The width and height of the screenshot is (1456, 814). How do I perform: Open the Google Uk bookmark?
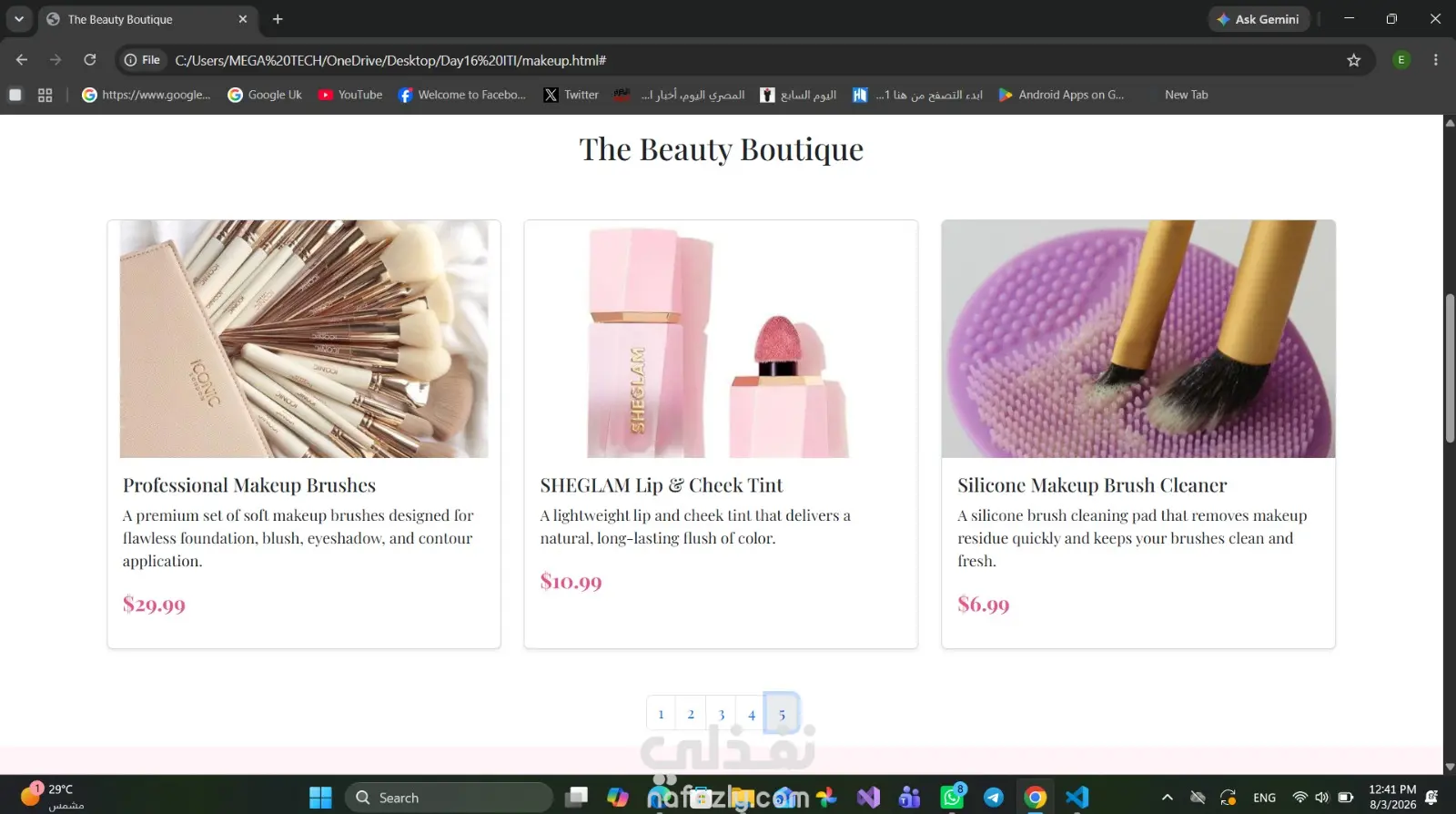(x=265, y=95)
